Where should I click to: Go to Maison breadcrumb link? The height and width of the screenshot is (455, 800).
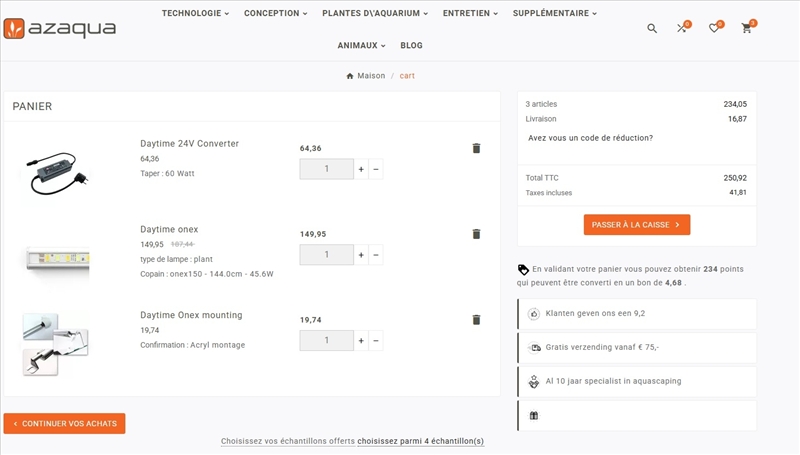[x=371, y=75]
